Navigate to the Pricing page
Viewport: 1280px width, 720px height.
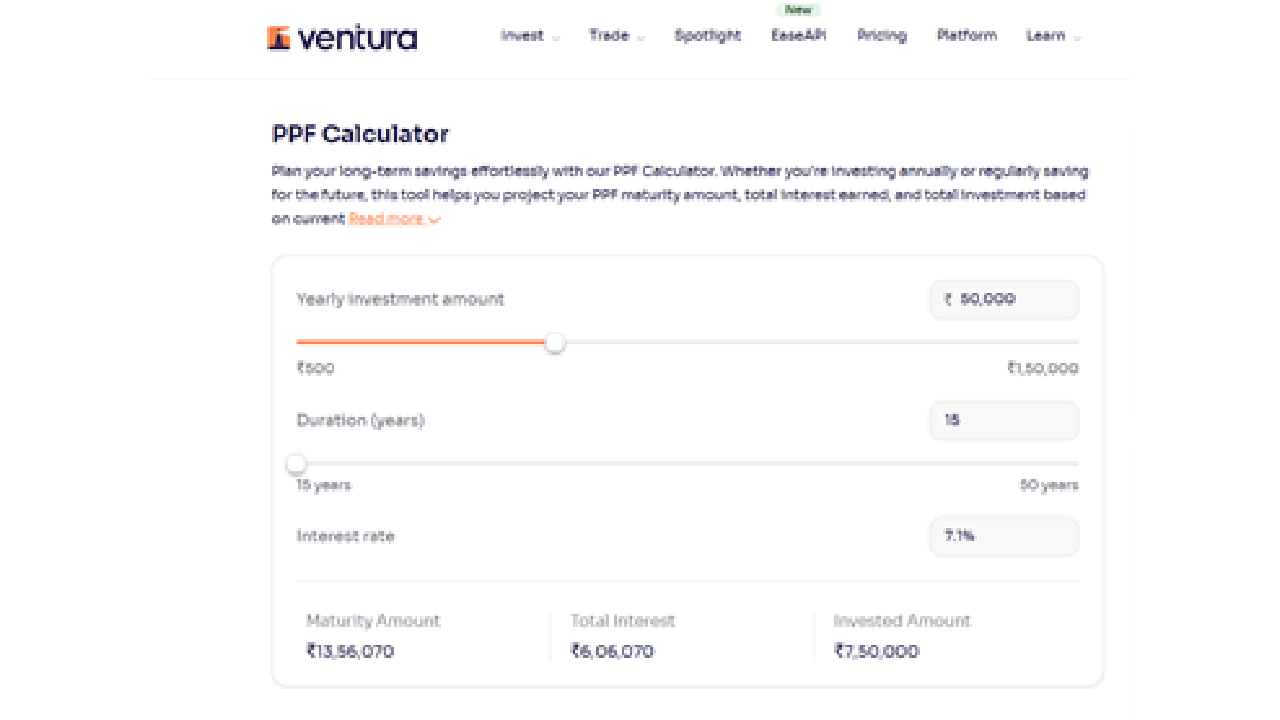[x=882, y=36]
